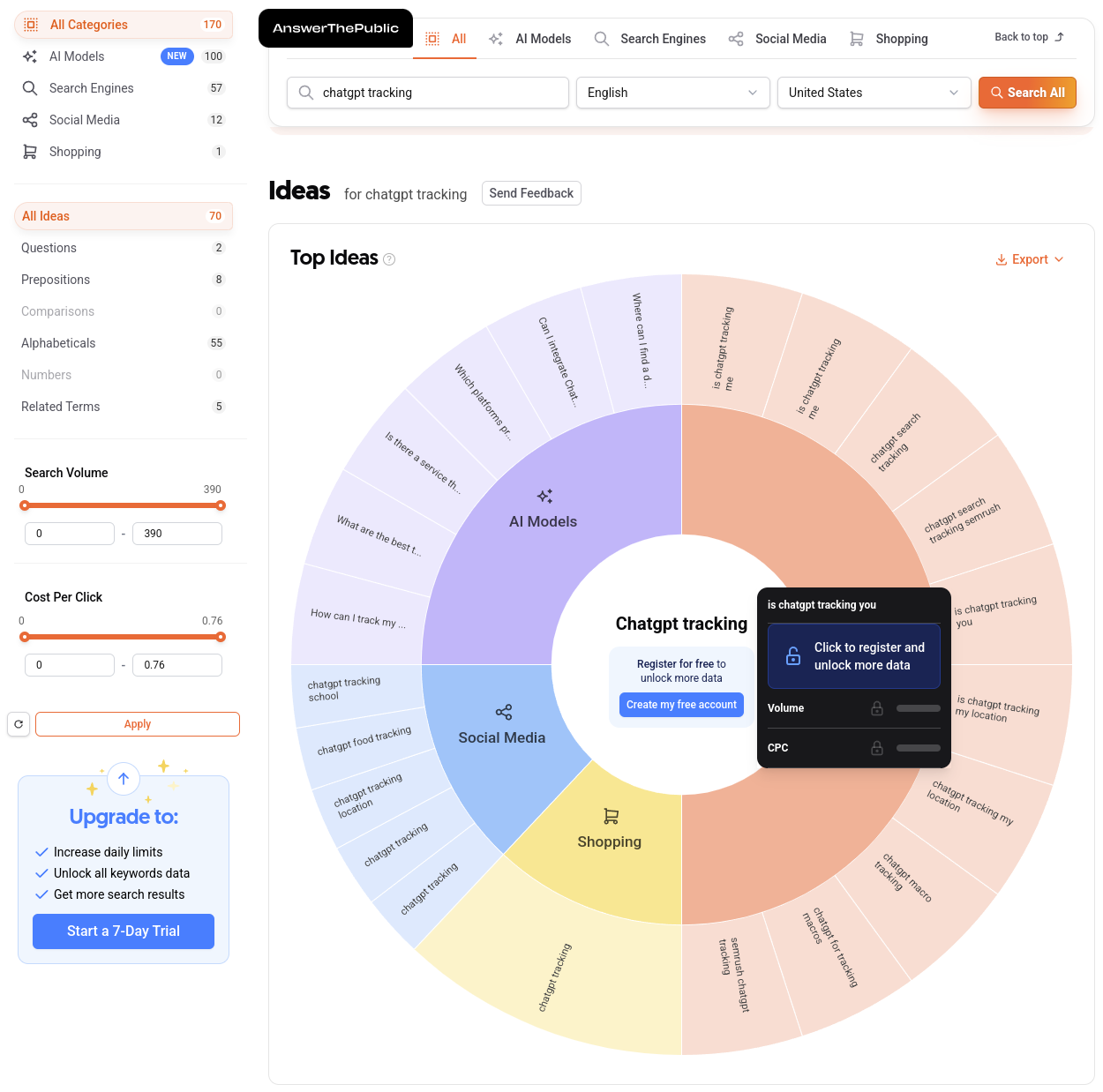Select Questions in the ideas sidebar
The height and width of the screenshot is (1092, 1103).
click(x=49, y=248)
